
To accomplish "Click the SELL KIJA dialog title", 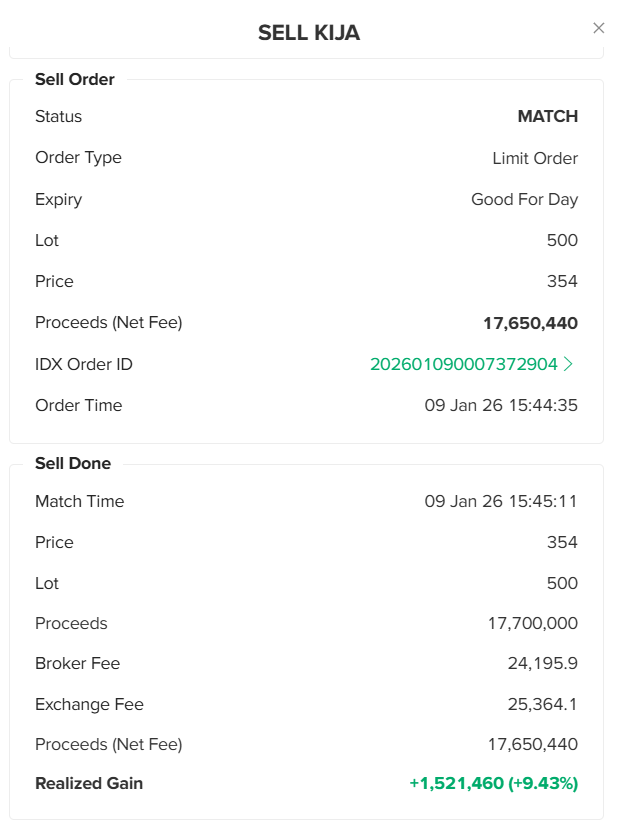I will point(309,33).
